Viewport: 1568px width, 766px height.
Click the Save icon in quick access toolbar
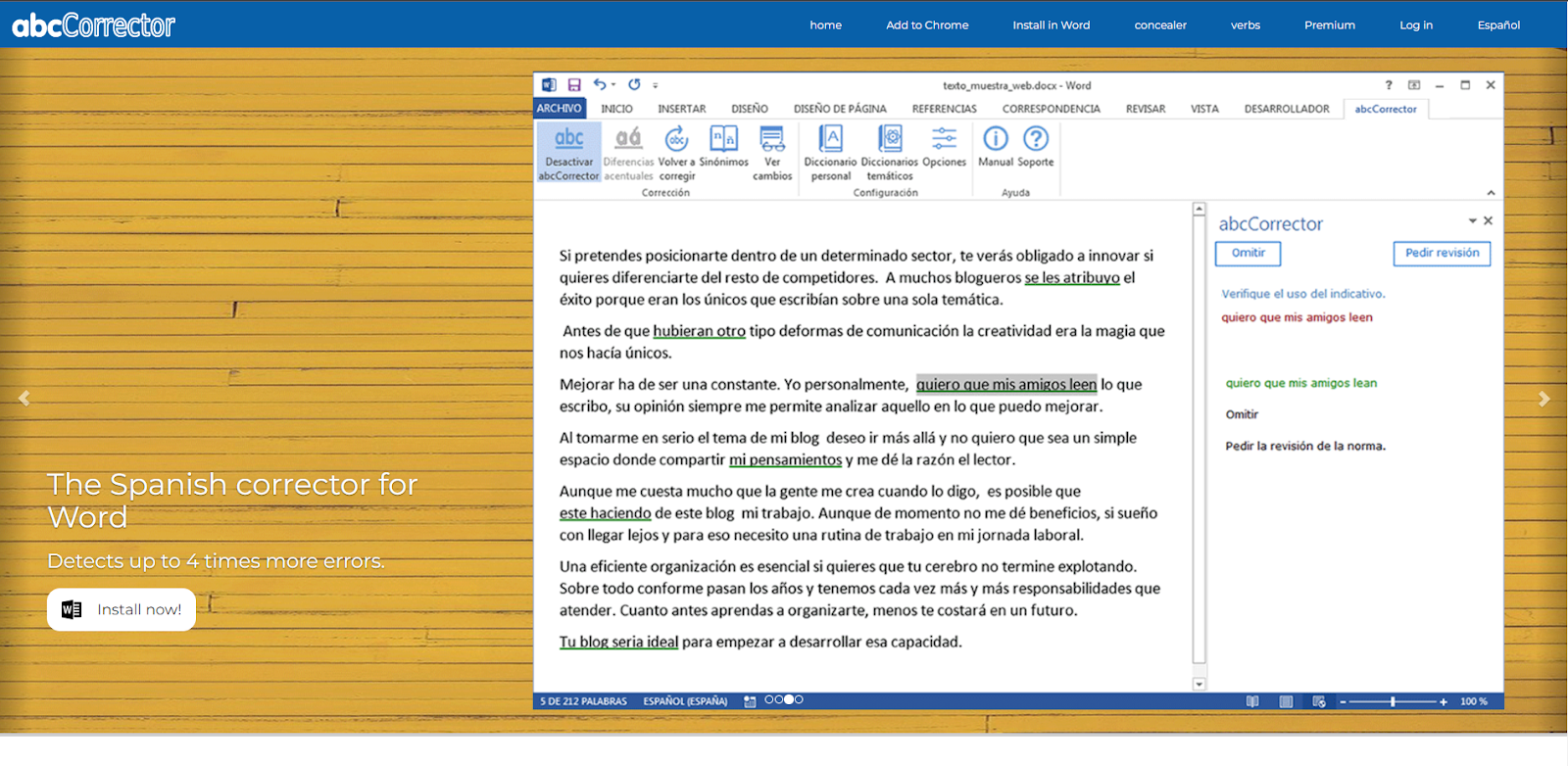574,85
